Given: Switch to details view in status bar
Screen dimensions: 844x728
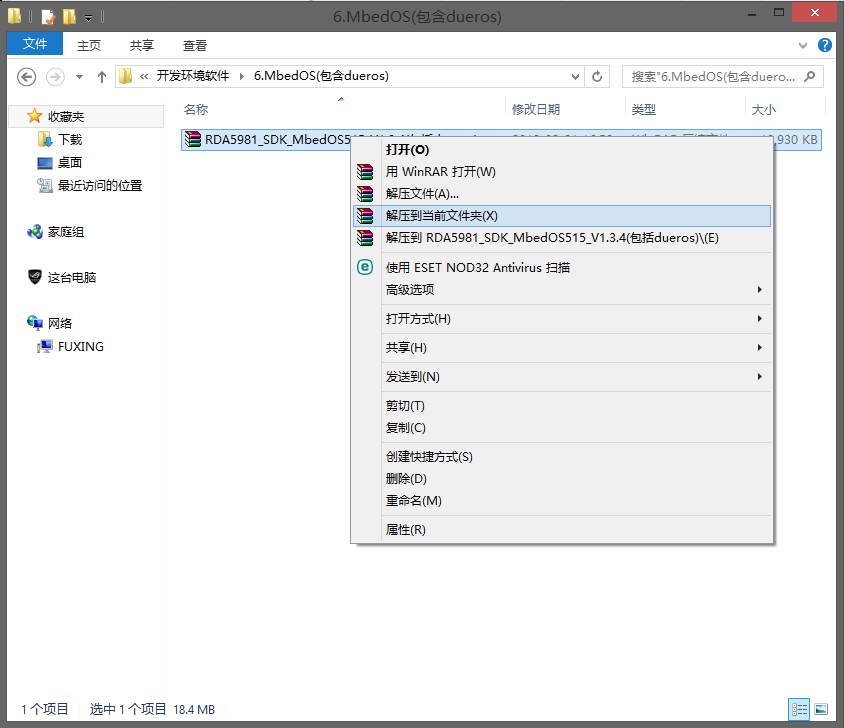Looking at the screenshot, I should coord(799,709).
